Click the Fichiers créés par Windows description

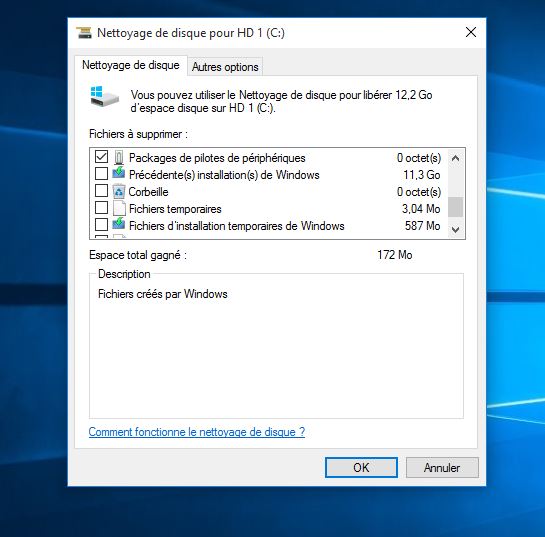(163, 294)
